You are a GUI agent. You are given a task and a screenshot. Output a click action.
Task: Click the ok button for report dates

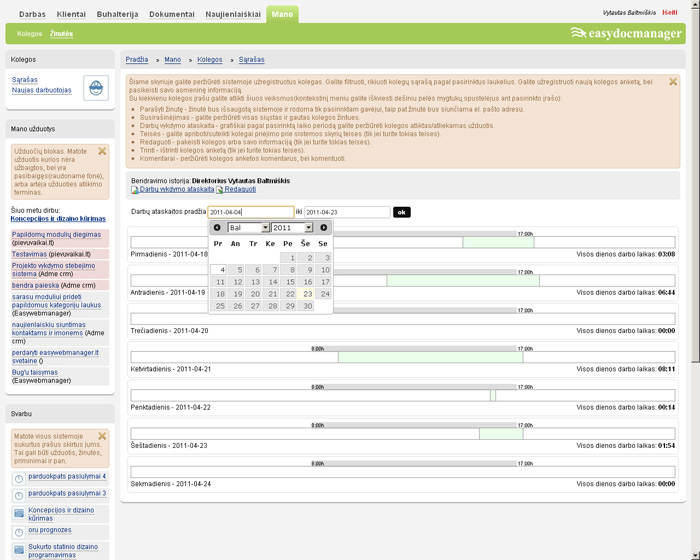click(x=402, y=212)
